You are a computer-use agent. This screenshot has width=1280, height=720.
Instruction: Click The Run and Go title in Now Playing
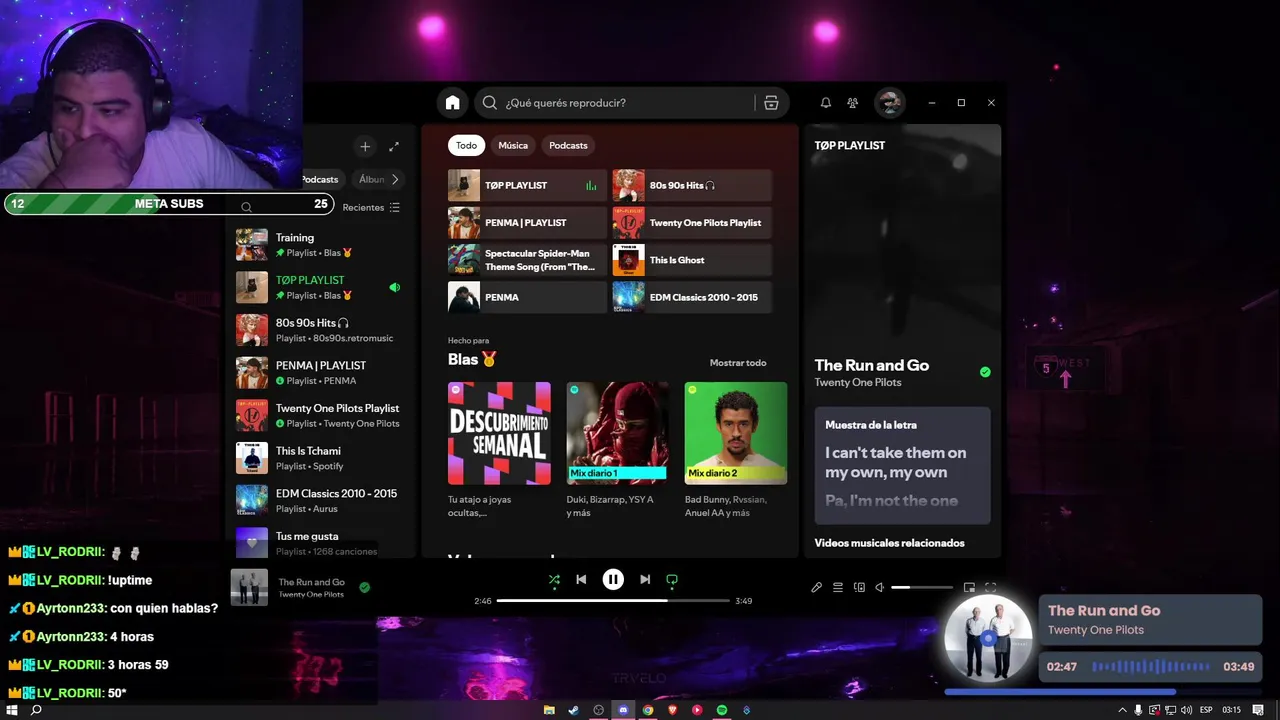click(x=872, y=365)
